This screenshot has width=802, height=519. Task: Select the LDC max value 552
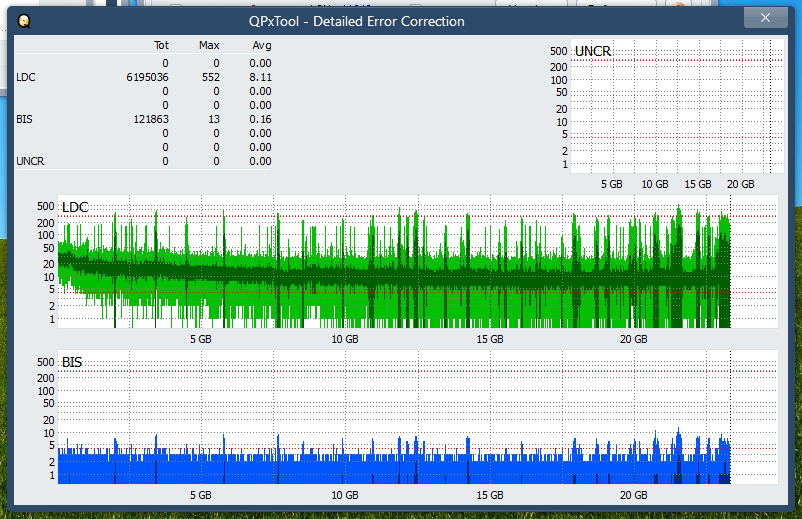pos(209,77)
